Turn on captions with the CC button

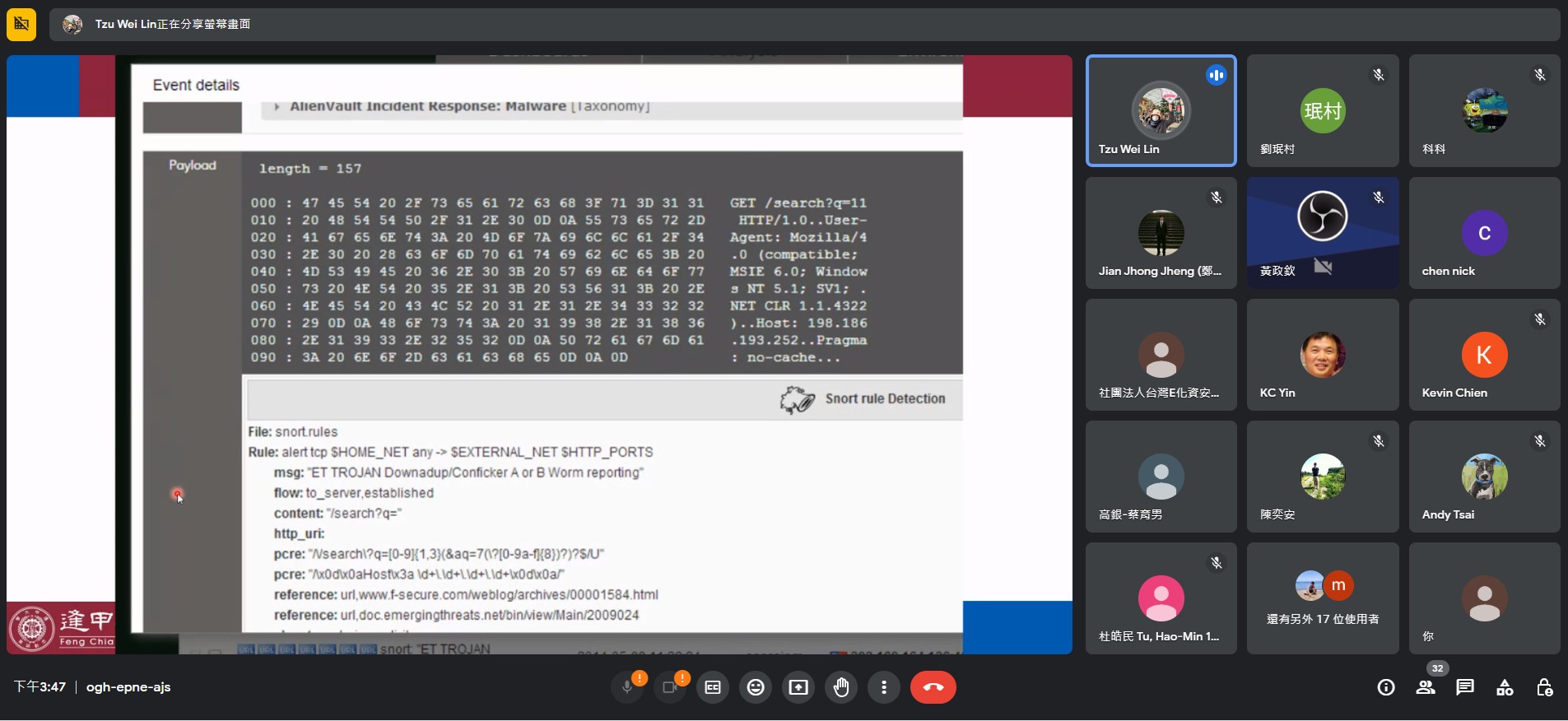point(713,687)
